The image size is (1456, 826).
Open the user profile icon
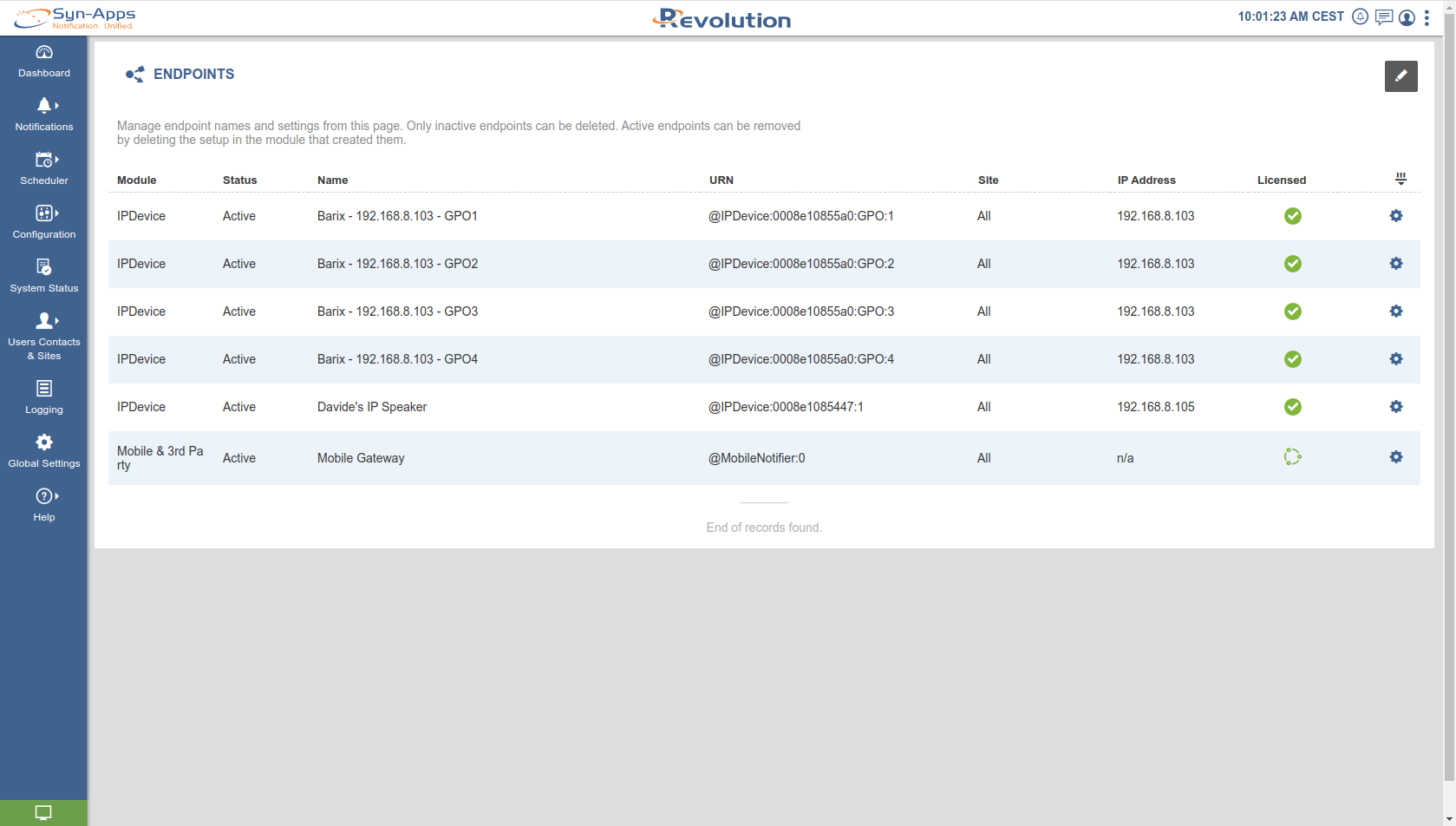(1407, 17)
